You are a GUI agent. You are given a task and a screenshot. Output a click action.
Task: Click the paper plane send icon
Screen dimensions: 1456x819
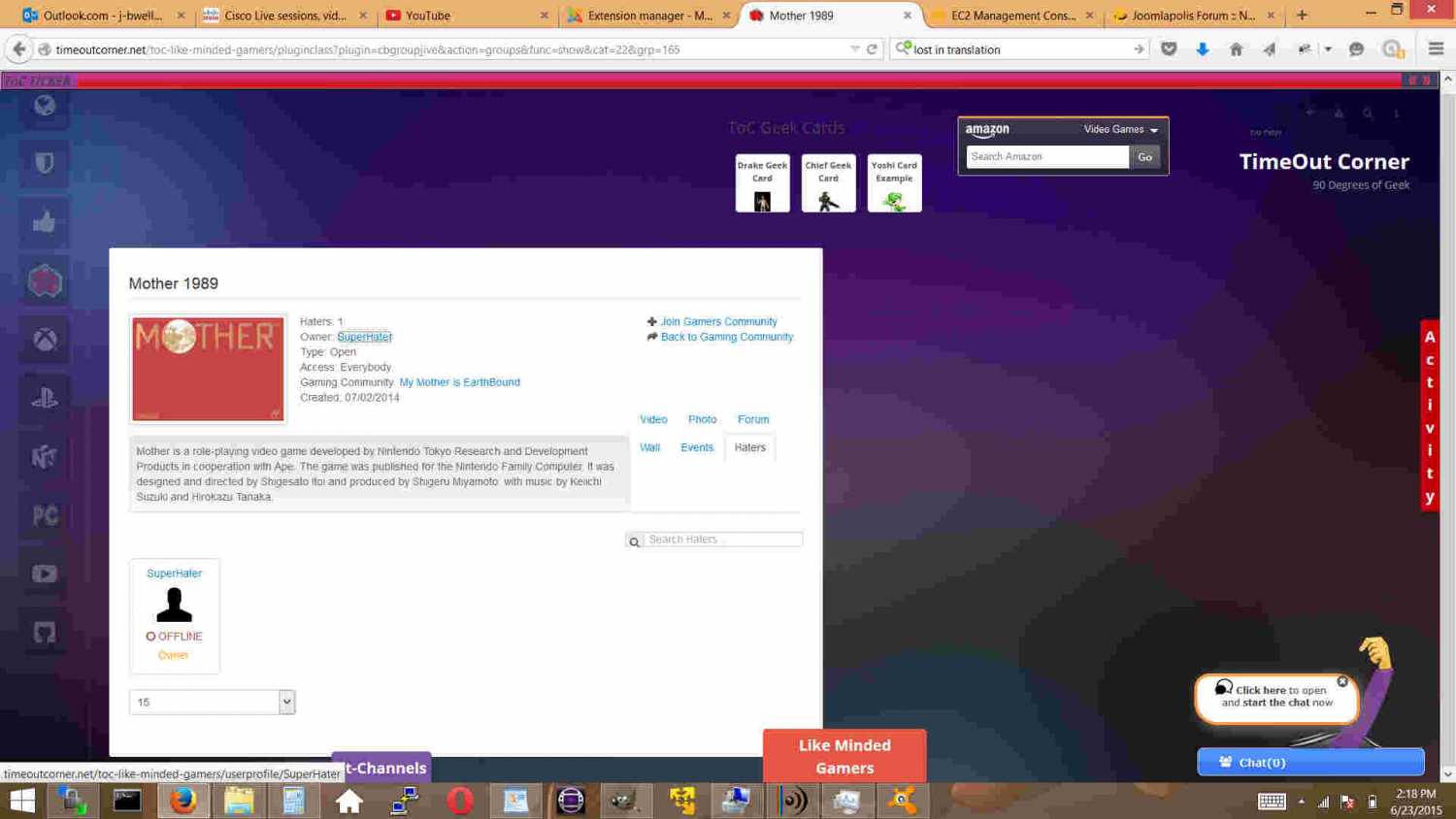tap(1270, 49)
